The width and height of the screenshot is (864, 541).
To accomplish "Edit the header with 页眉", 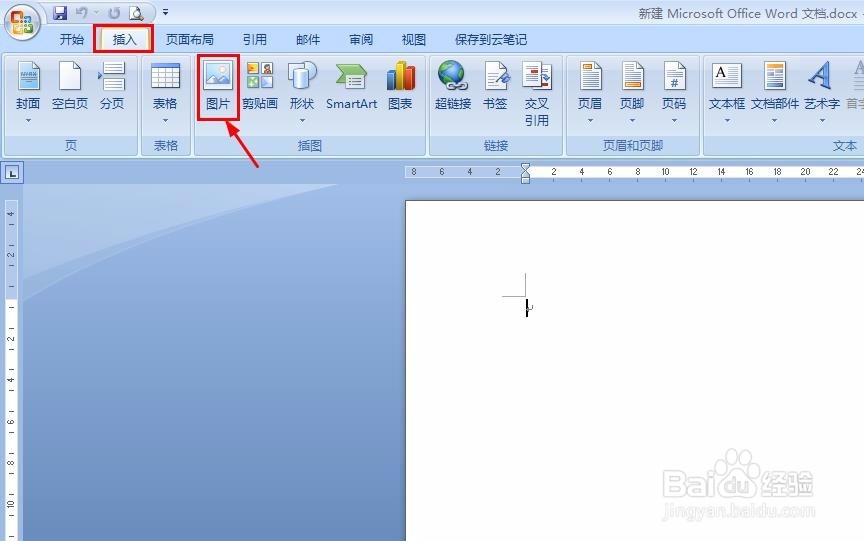I will coord(590,85).
